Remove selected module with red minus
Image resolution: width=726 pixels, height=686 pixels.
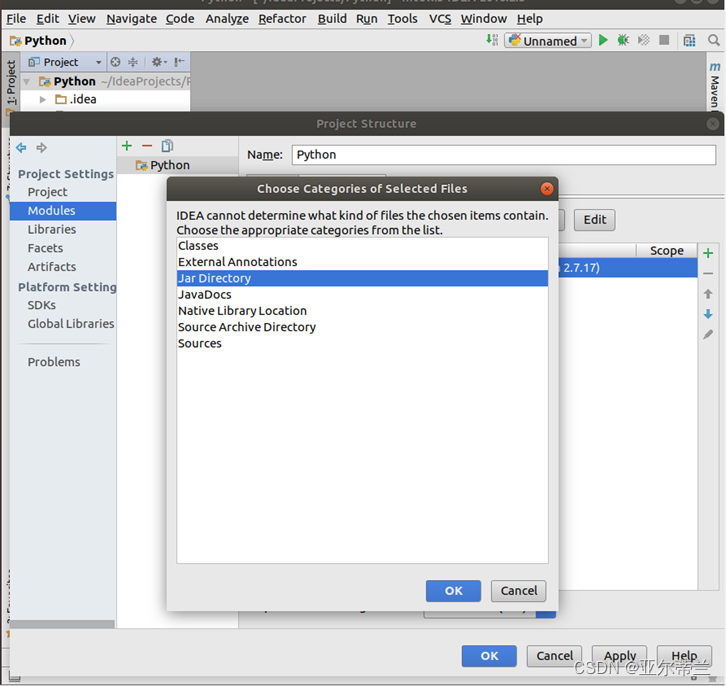point(147,146)
